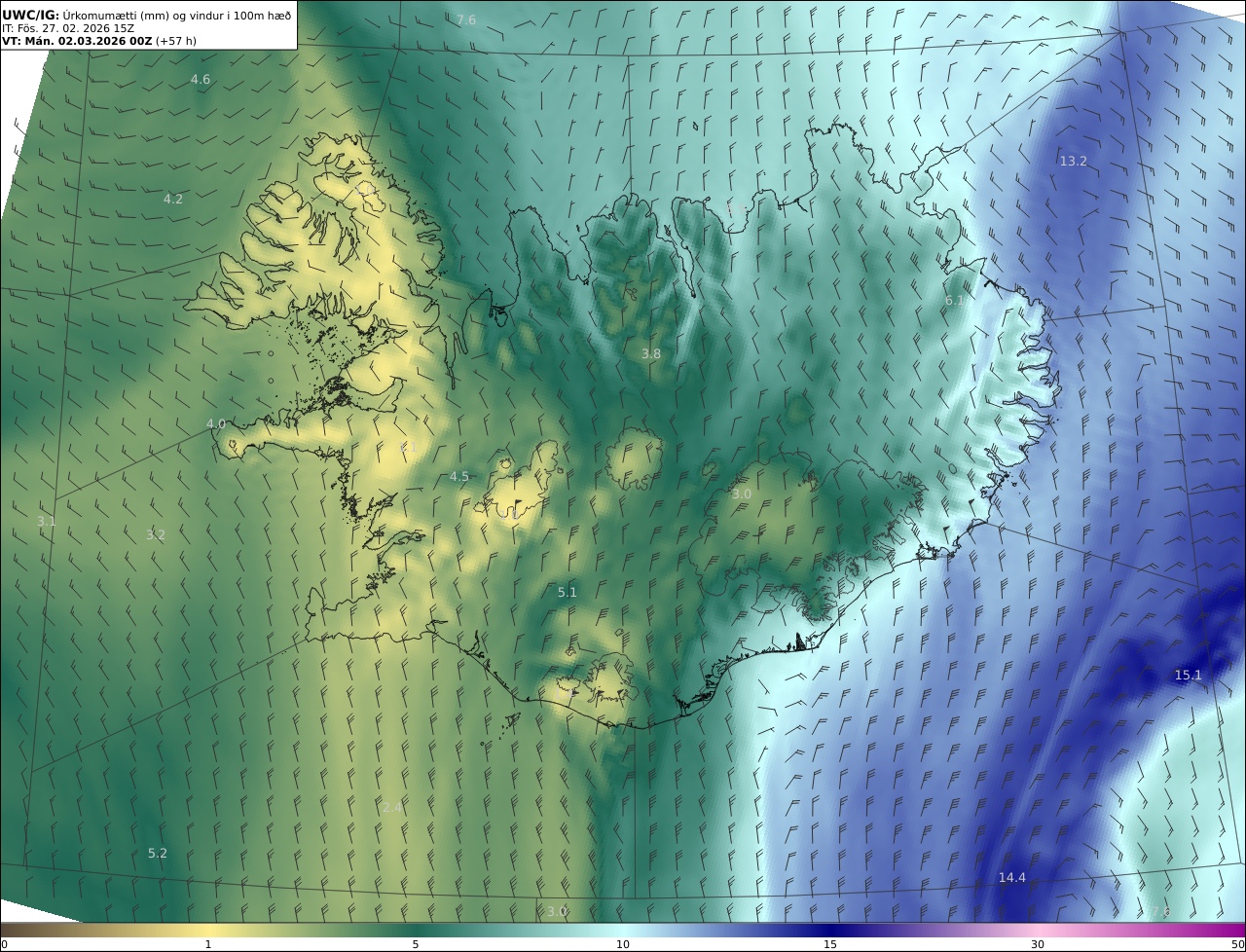Click the 5.2 value in the southwest corner
The width and height of the screenshot is (1246, 952).
[x=158, y=853]
